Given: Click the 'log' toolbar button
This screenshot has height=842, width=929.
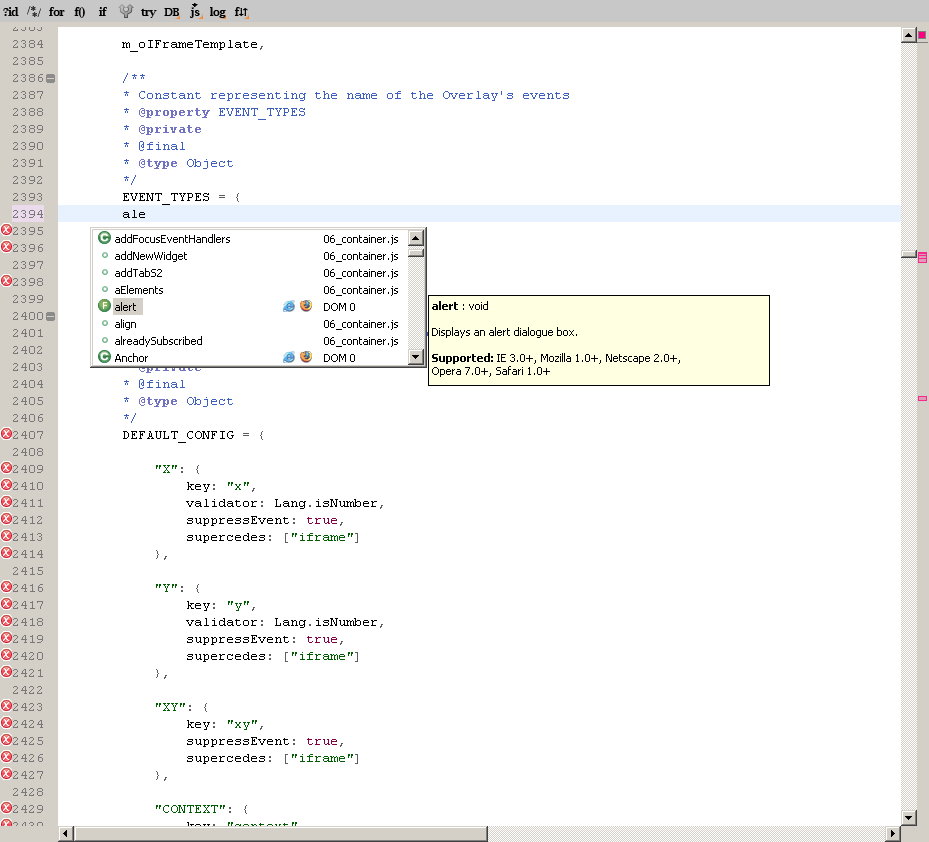Looking at the screenshot, I should click(x=217, y=12).
